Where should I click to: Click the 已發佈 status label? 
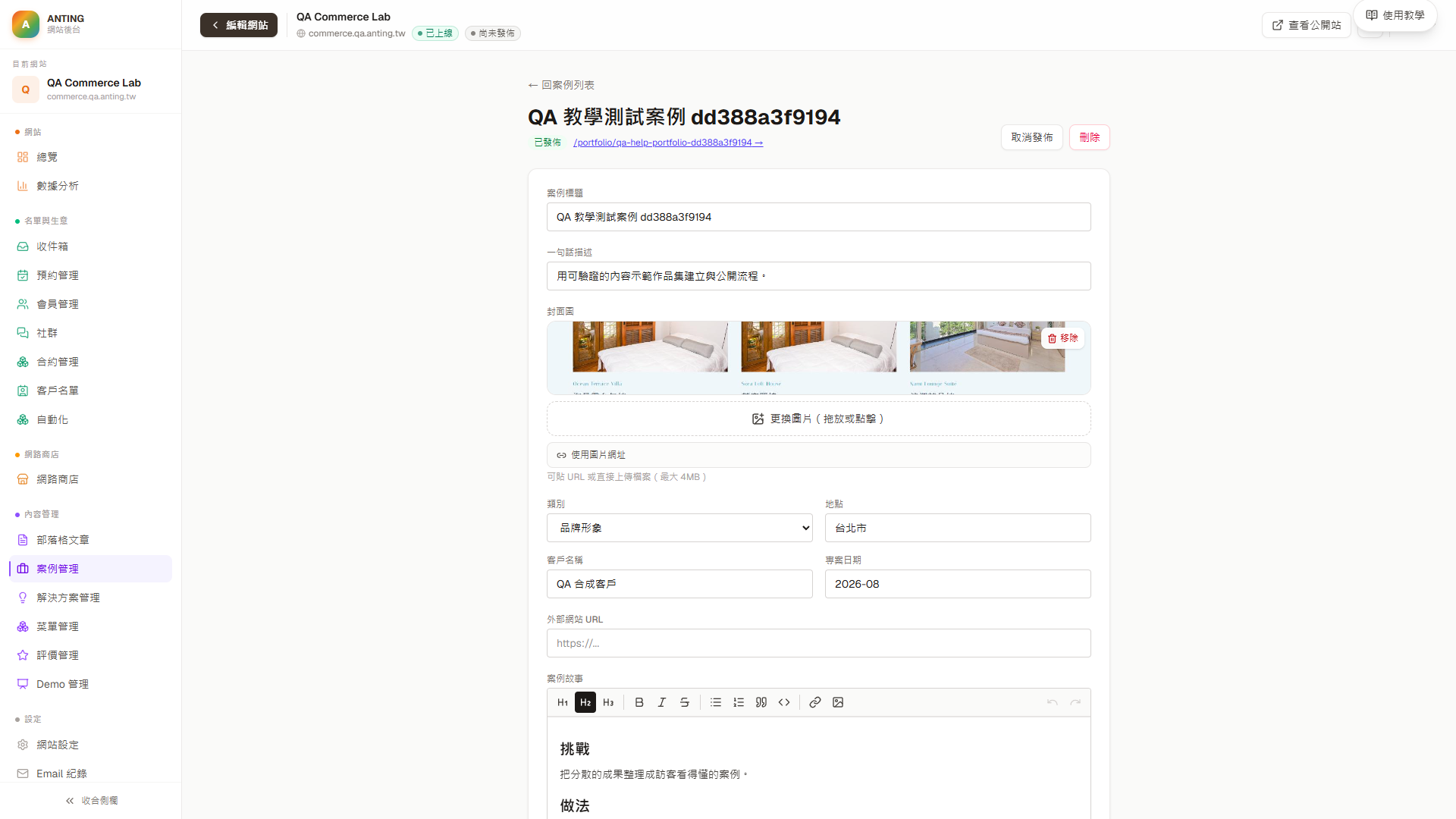tap(548, 143)
